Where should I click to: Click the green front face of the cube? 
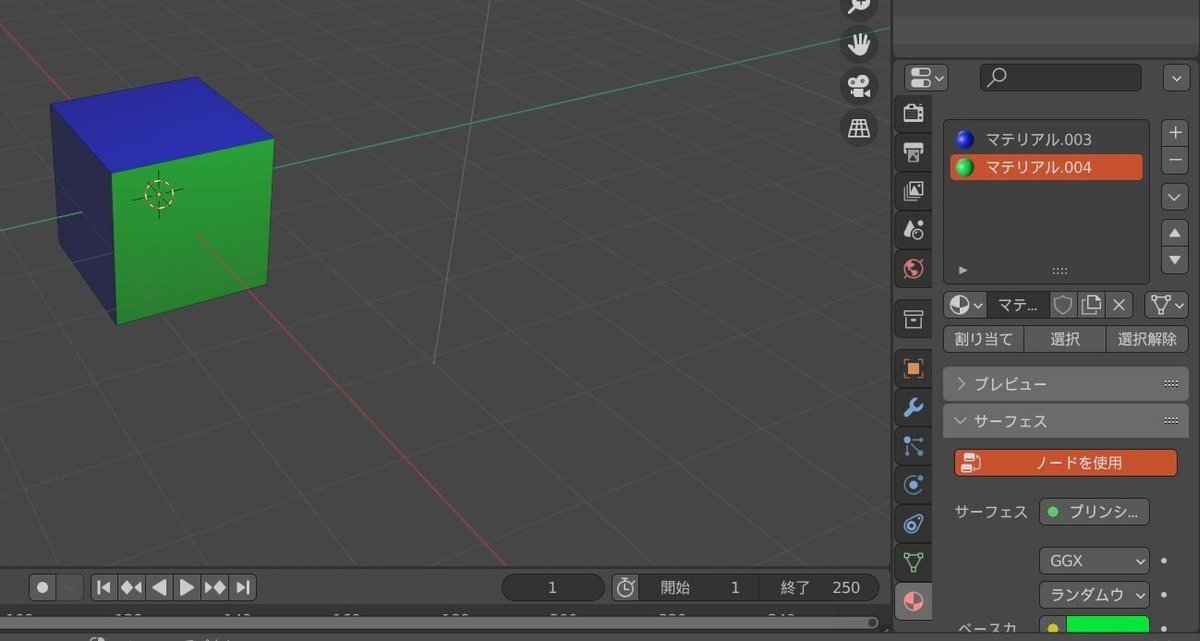click(195, 232)
